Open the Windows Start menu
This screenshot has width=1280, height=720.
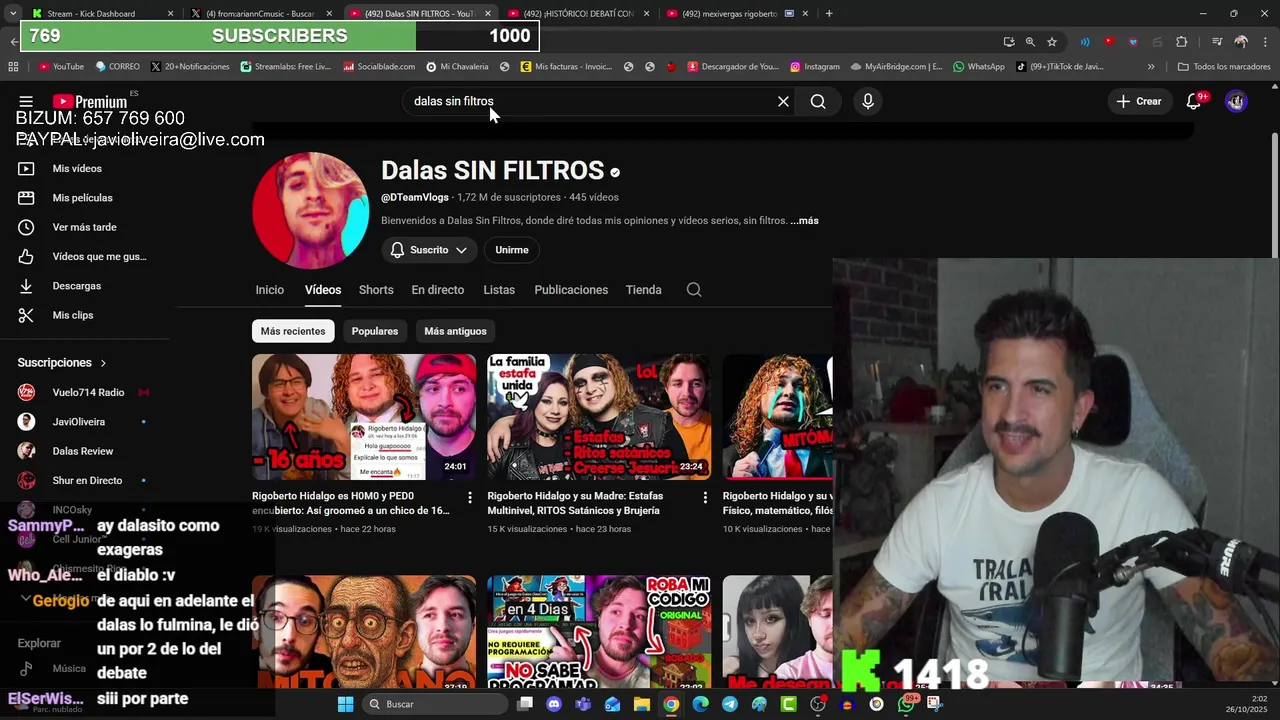click(x=345, y=704)
